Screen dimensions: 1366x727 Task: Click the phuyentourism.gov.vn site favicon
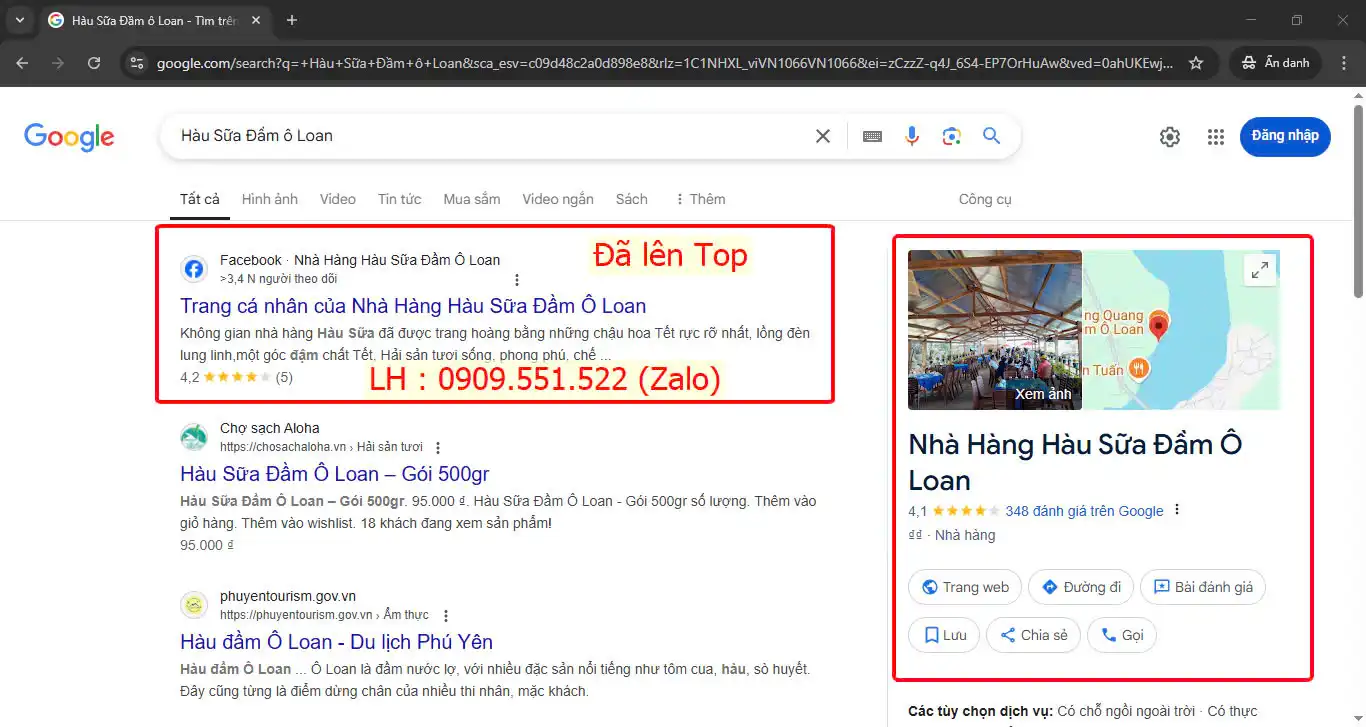click(x=194, y=605)
